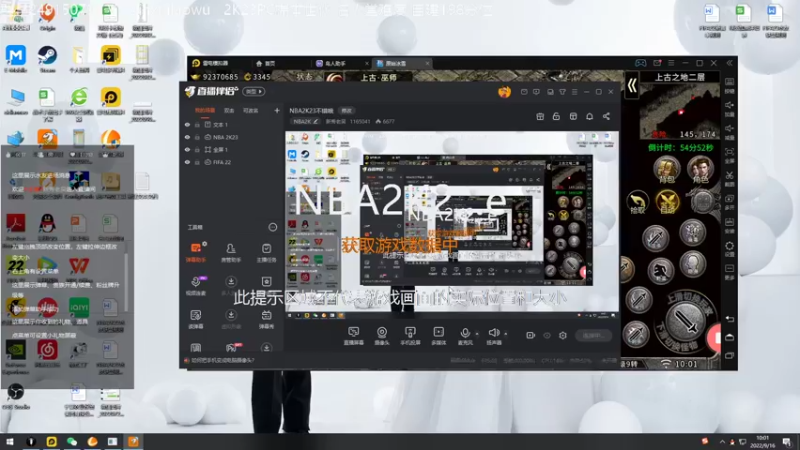800x450 pixels.
Task: Click the start streaming button
Action: pyautogui.click(x=593, y=335)
